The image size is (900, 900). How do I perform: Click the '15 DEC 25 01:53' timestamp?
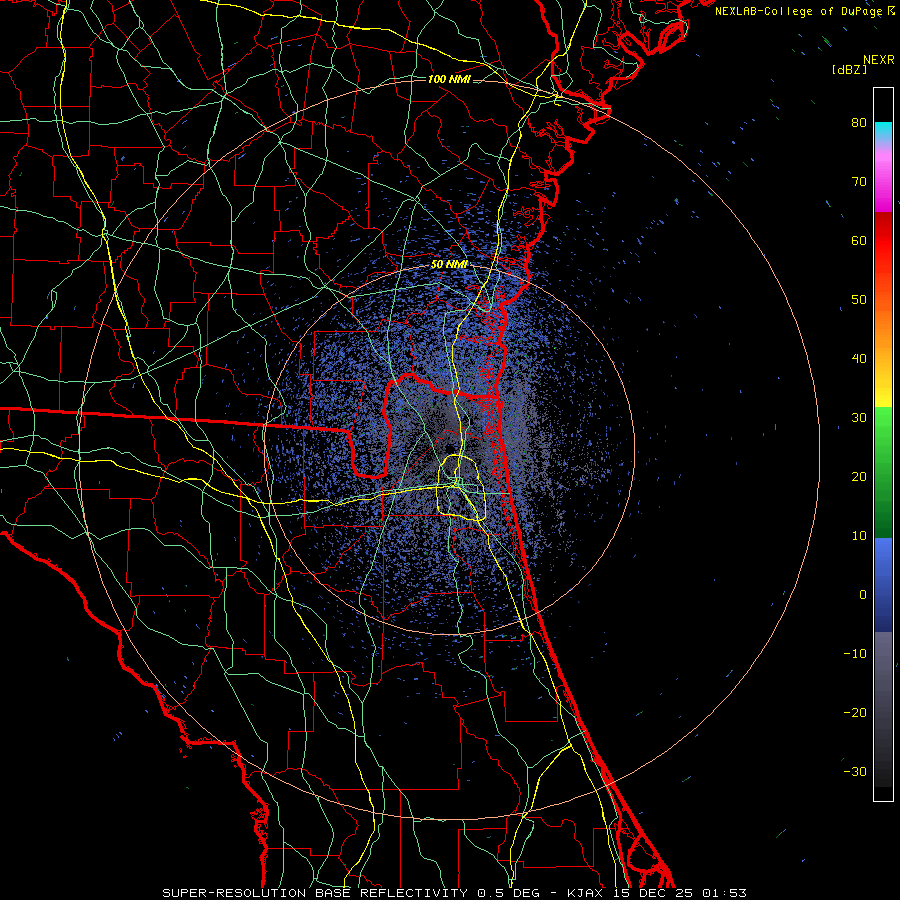point(678,893)
